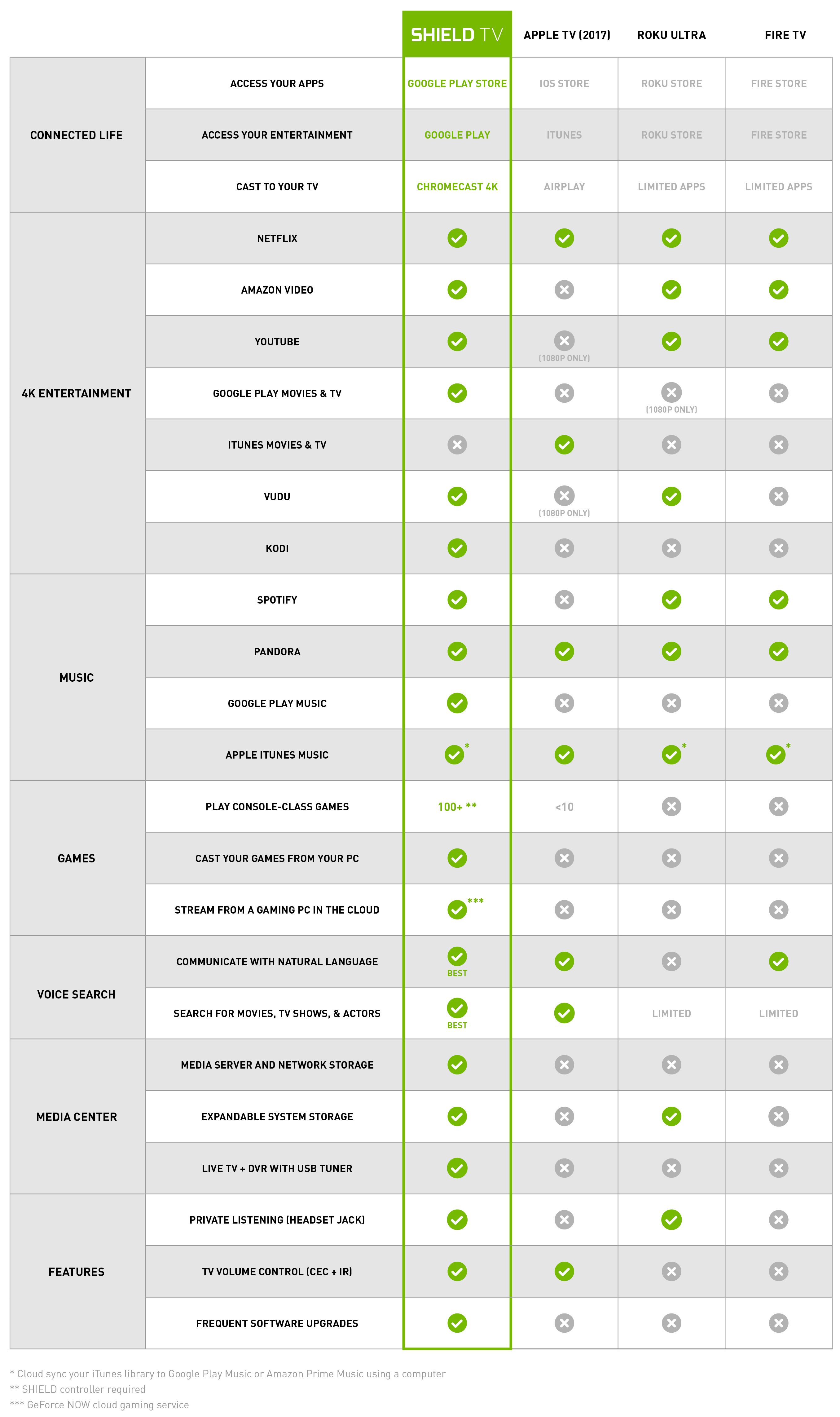The height and width of the screenshot is (1417, 840).
Task: Click Expandable System Storage checkmark under Roku Ultra
Action: point(671,1116)
